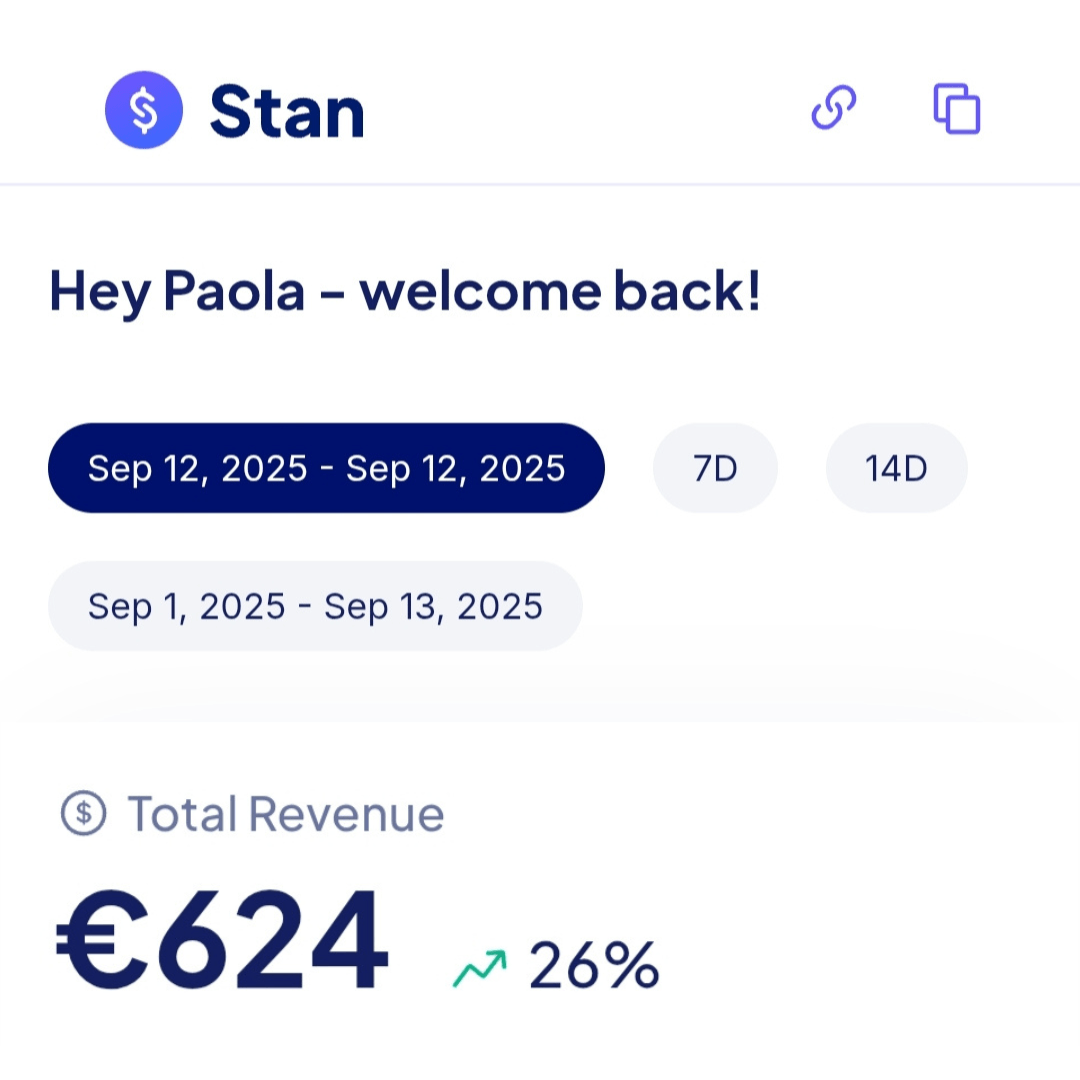This screenshot has width=1080, height=1080.
Task: Click the green upward trend arrow
Action: [x=480, y=968]
